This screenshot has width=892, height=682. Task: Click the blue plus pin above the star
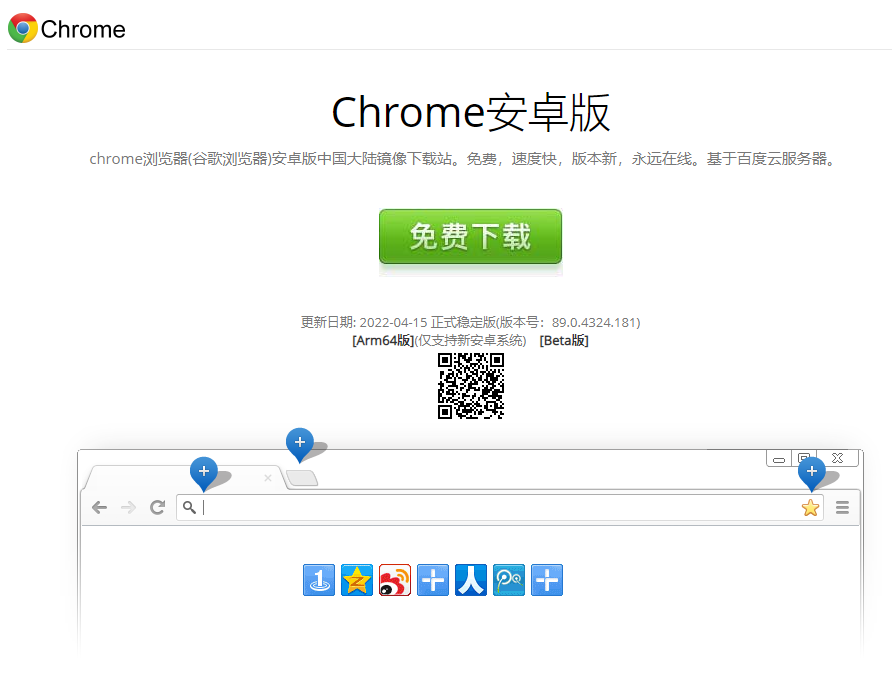[811, 472]
